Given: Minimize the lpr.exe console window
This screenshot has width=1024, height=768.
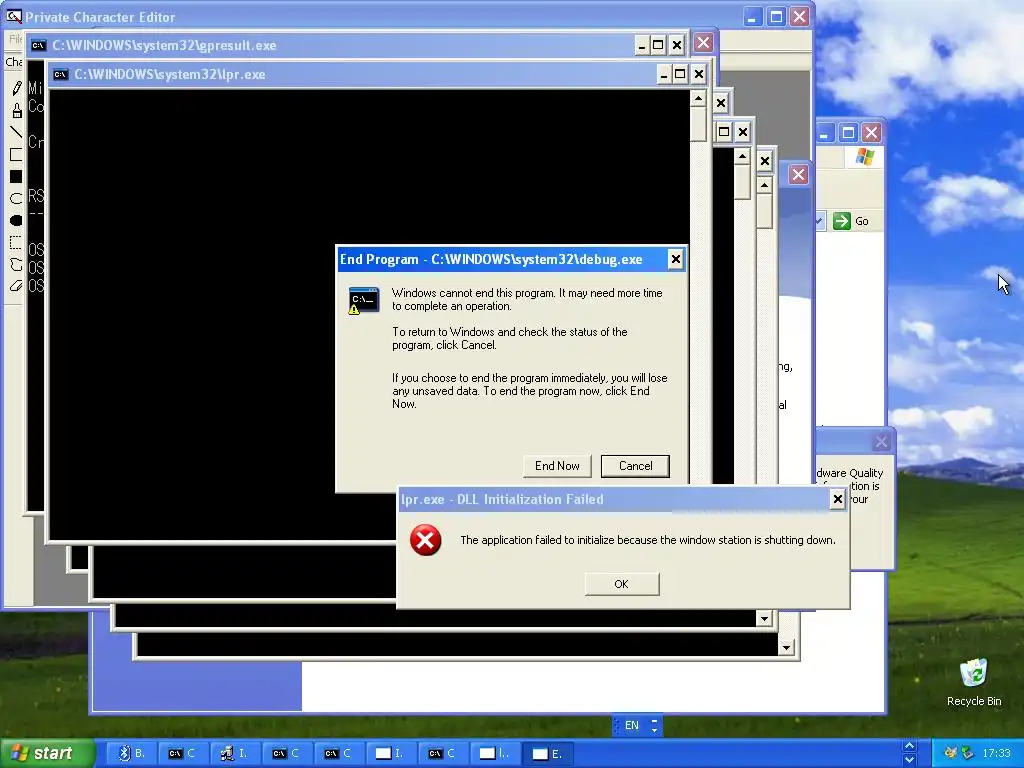Looking at the screenshot, I should pyautogui.click(x=663, y=74).
